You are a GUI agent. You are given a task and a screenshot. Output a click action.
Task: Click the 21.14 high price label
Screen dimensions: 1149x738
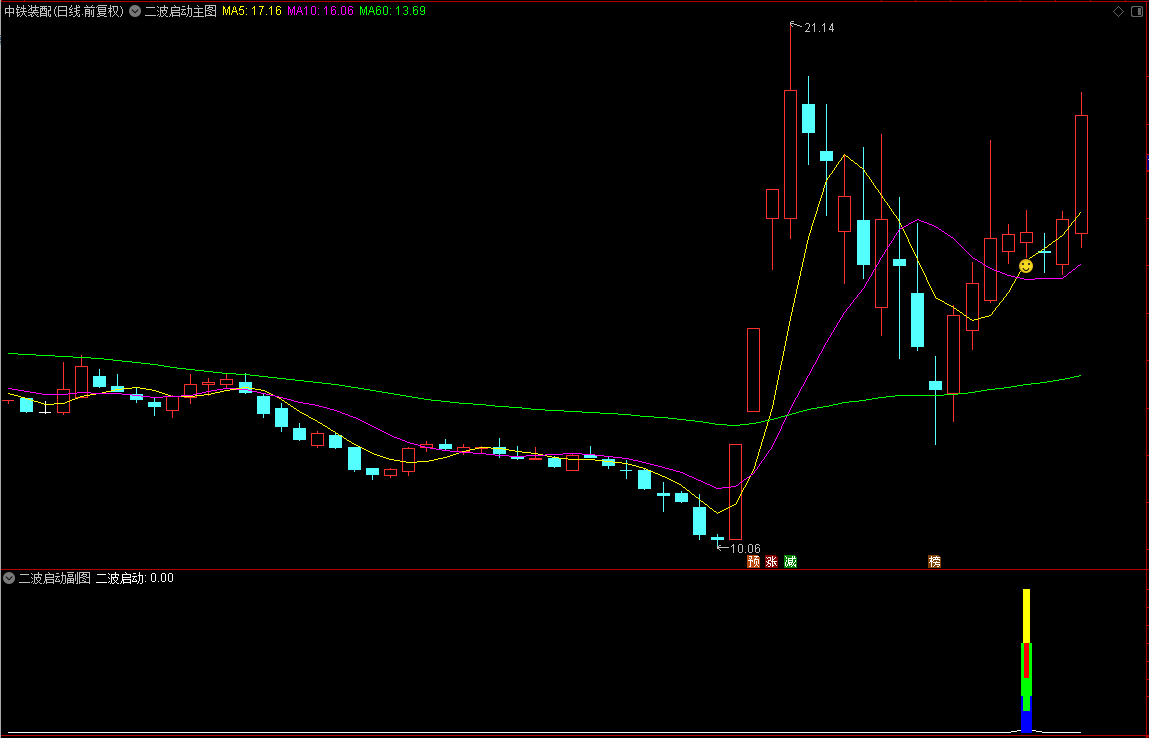click(x=819, y=28)
